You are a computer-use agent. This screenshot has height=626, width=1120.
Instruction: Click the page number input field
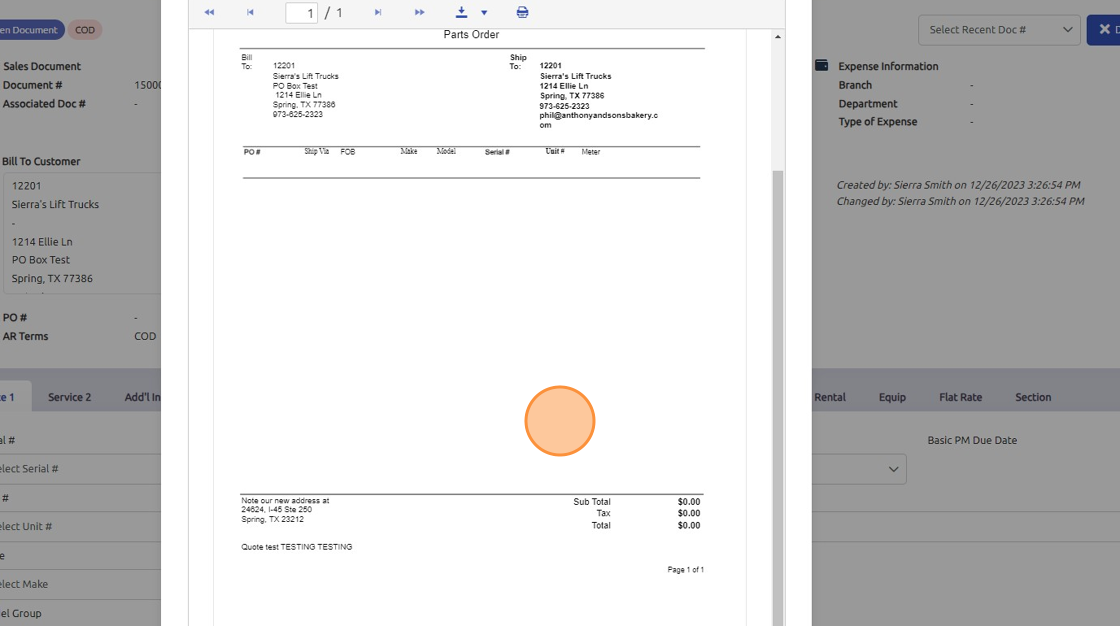(x=301, y=13)
